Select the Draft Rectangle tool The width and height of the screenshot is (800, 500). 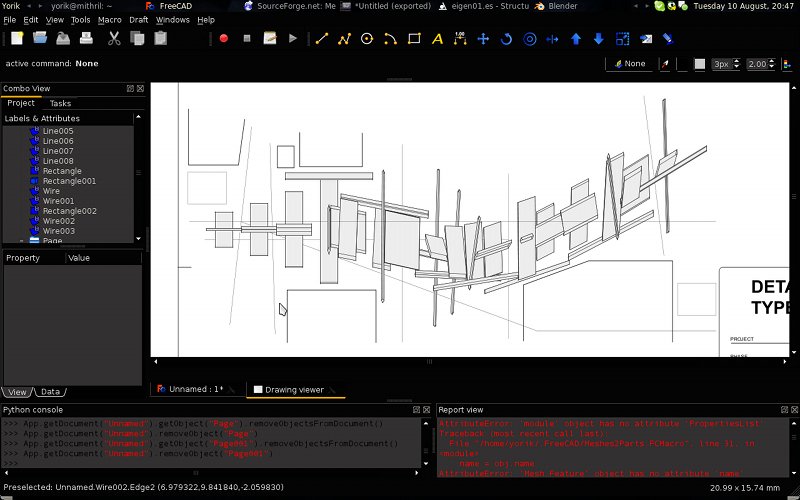[414, 39]
